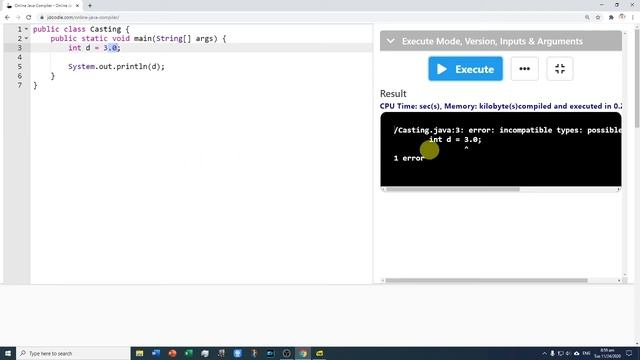Screen dimensions: 640x360
Task: Click the Type here to search box
Action: [73, 353]
